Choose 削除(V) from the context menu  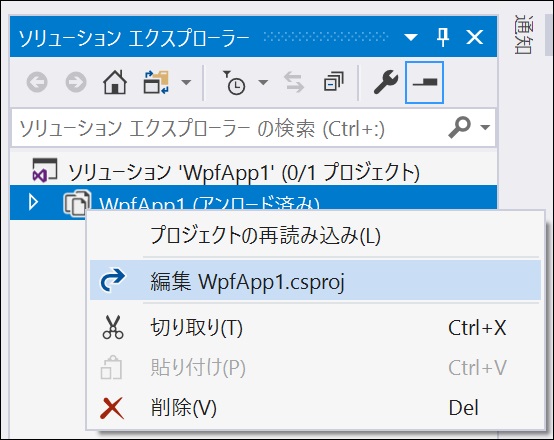point(315,407)
